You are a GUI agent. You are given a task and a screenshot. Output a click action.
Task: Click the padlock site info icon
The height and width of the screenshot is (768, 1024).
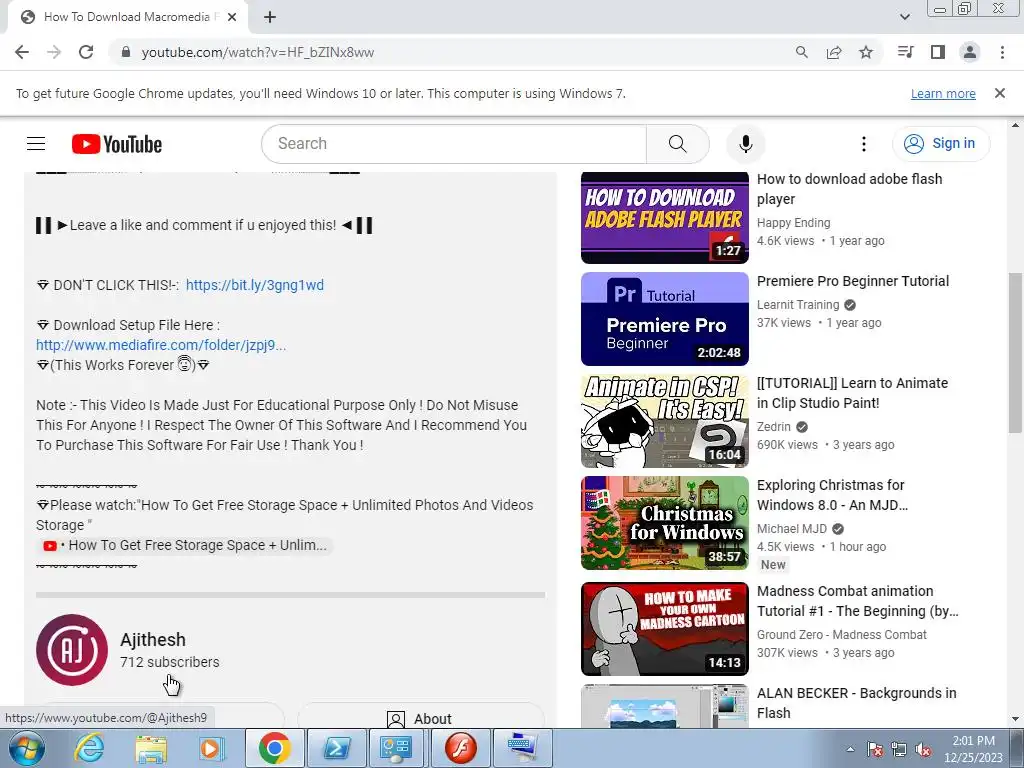coord(126,52)
